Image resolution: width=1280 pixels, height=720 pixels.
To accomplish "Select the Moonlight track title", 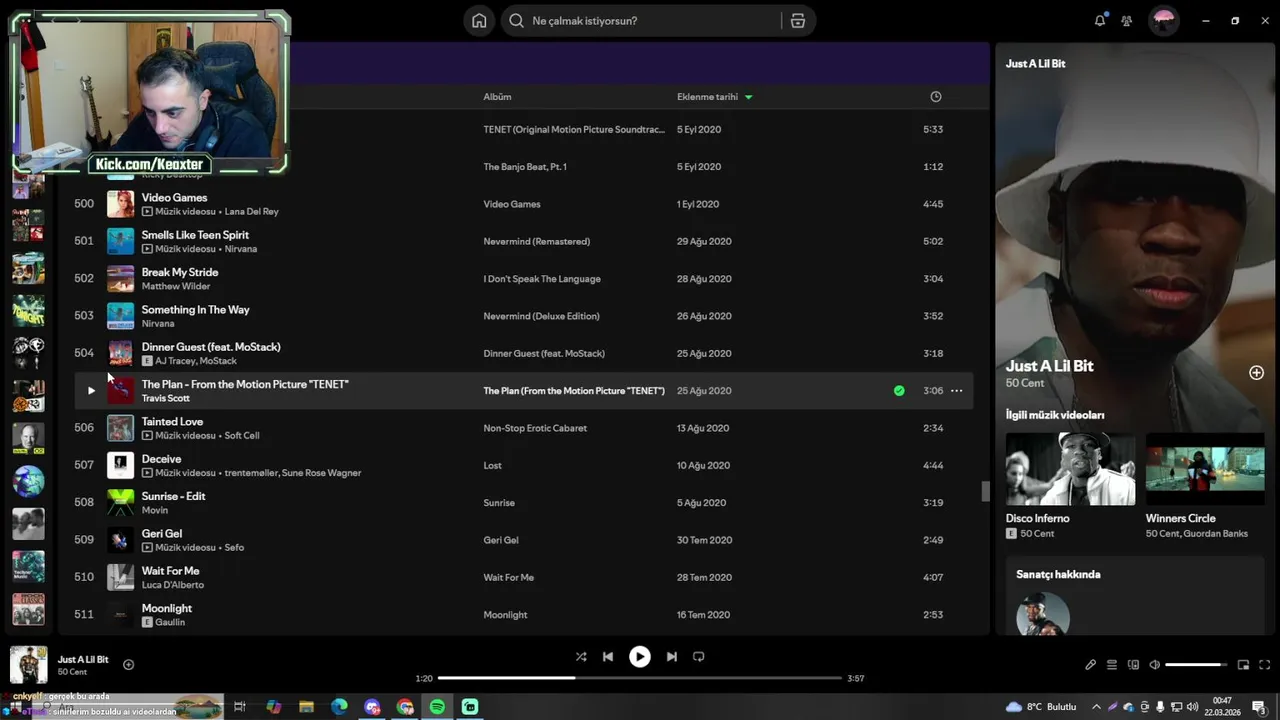I will click(x=167, y=608).
